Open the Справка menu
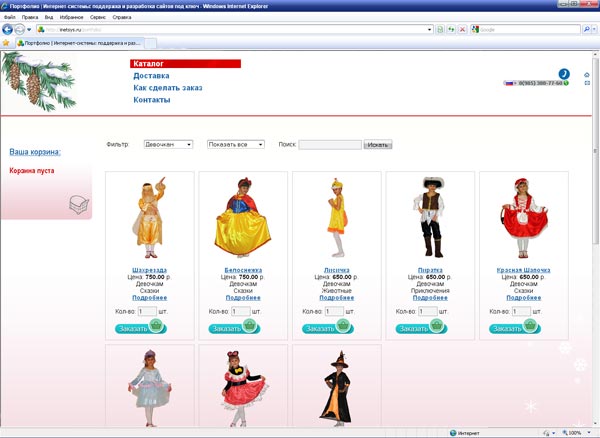This screenshot has width=600, height=438. (122, 17)
